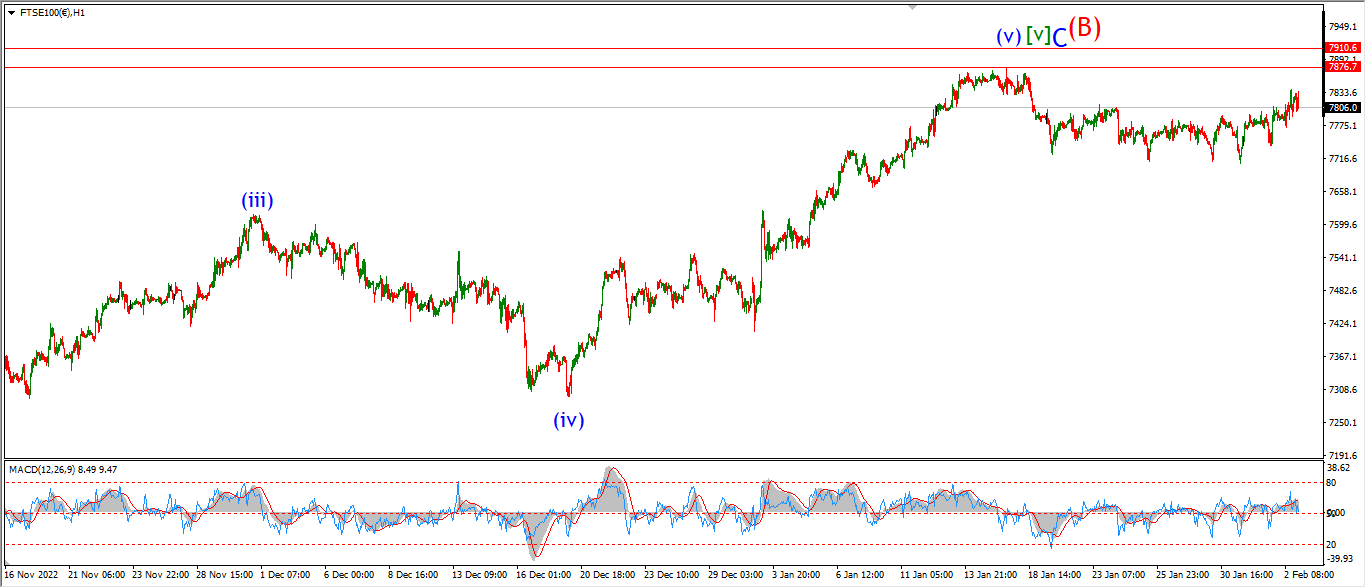Select the blue (v) wave label
Viewport: 1366px width, 588px height.
tap(1009, 37)
